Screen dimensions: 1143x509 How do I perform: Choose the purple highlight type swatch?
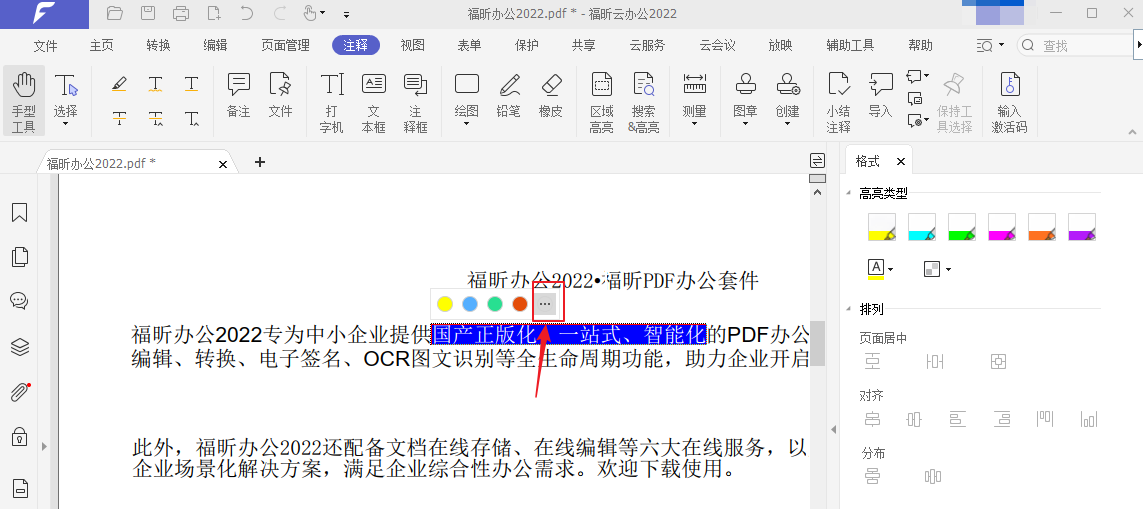click(x=1082, y=227)
